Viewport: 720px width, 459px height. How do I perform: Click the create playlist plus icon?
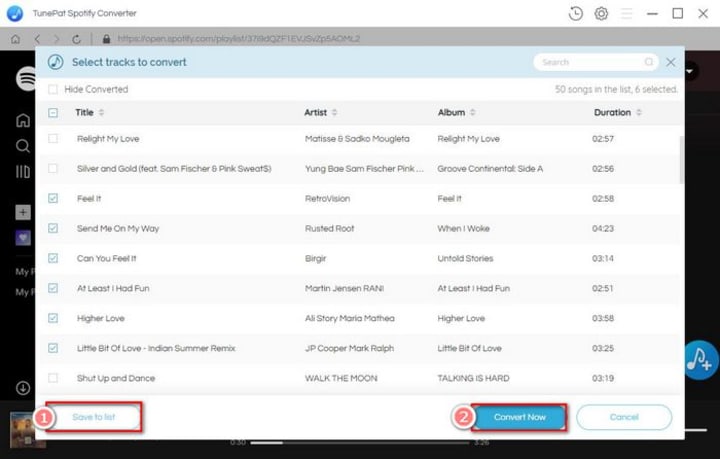tap(23, 212)
